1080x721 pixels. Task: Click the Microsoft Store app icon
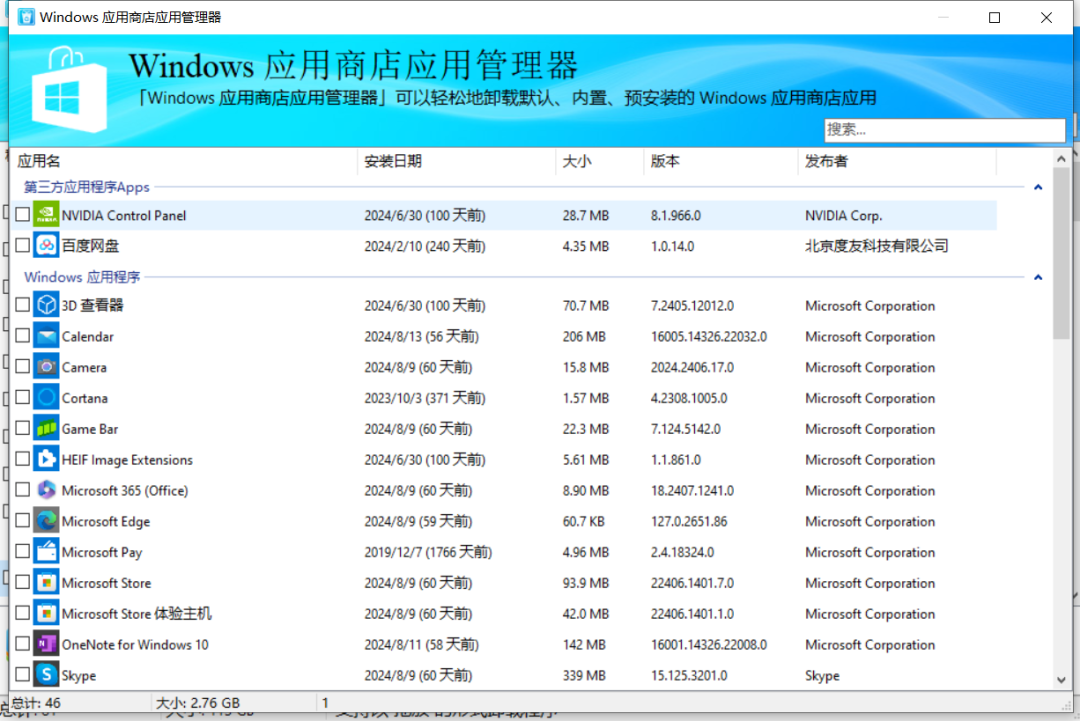tap(46, 583)
